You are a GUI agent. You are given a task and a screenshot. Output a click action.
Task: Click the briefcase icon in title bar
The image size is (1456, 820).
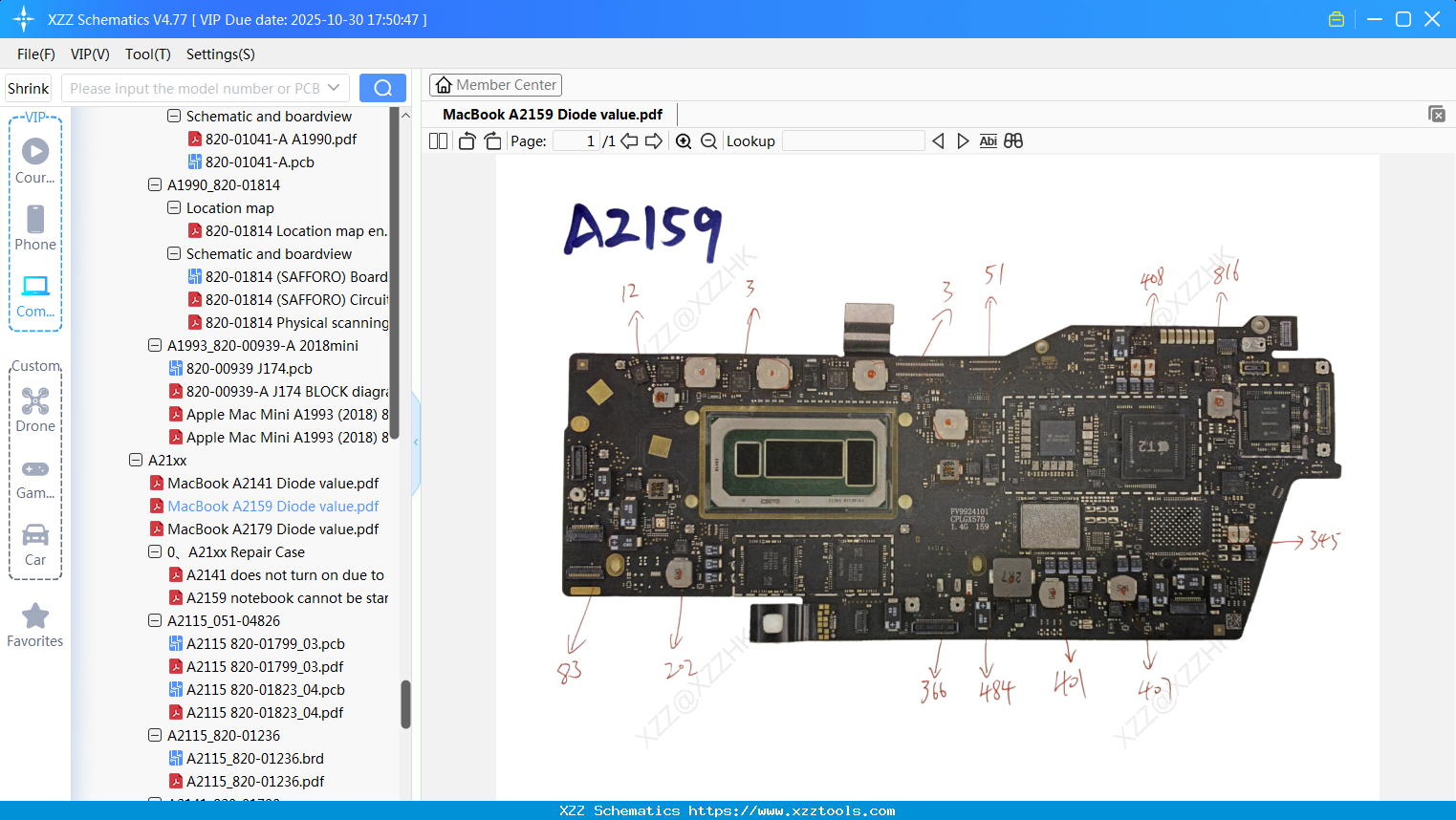tap(1336, 19)
